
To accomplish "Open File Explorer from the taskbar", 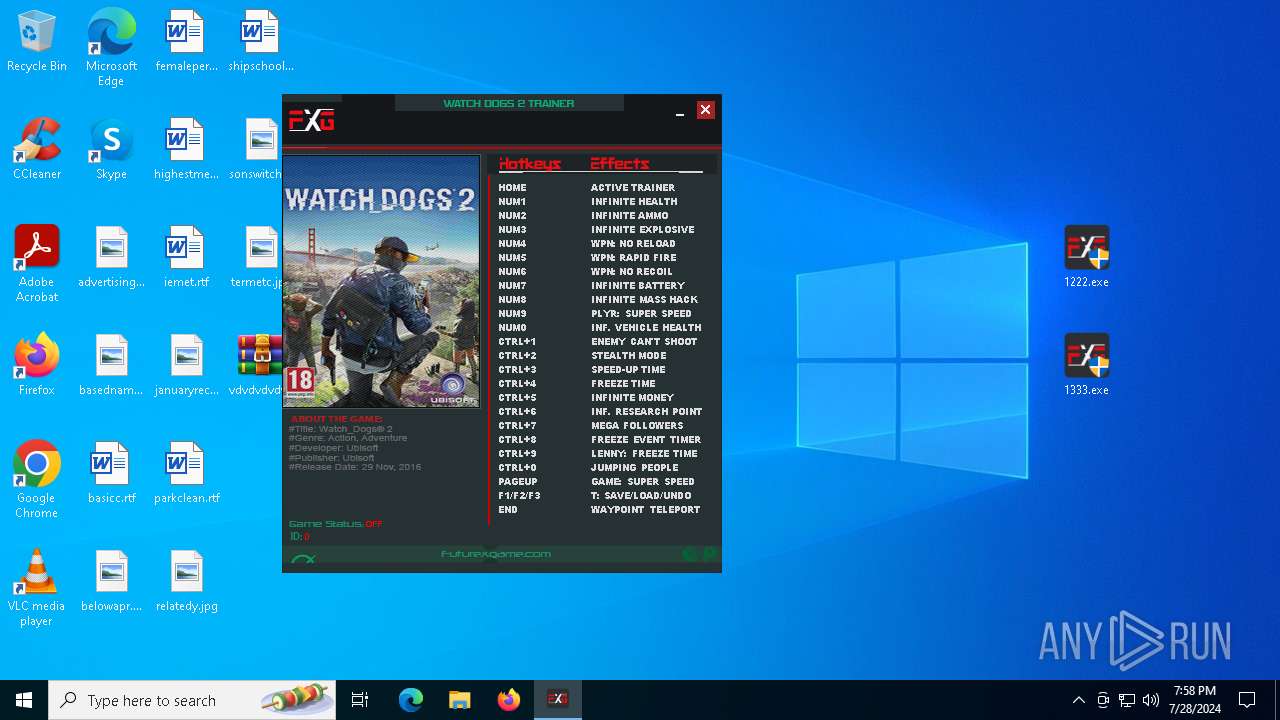I will click(x=459, y=699).
